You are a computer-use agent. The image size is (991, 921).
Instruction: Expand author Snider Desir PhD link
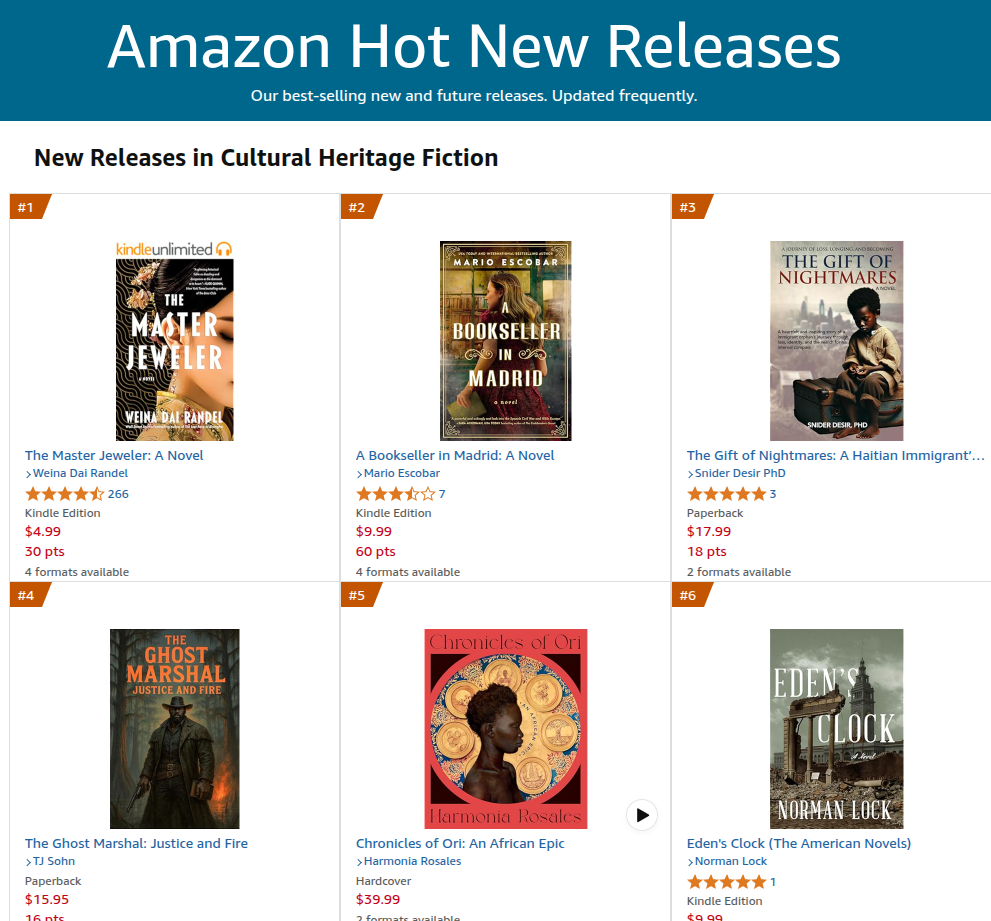click(x=736, y=473)
